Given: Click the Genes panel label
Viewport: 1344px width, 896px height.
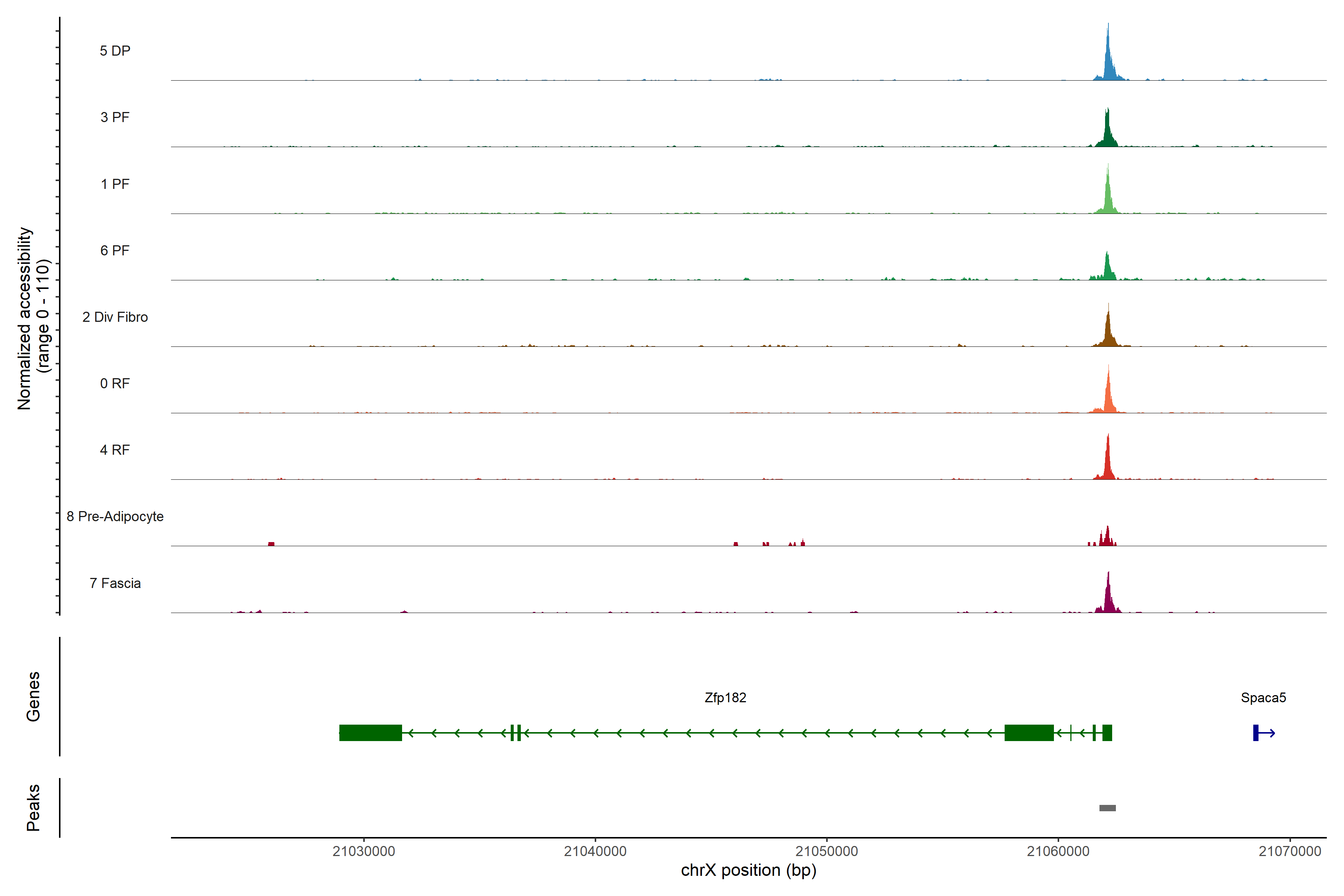Looking at the screenshot, I should click(33, 696).
